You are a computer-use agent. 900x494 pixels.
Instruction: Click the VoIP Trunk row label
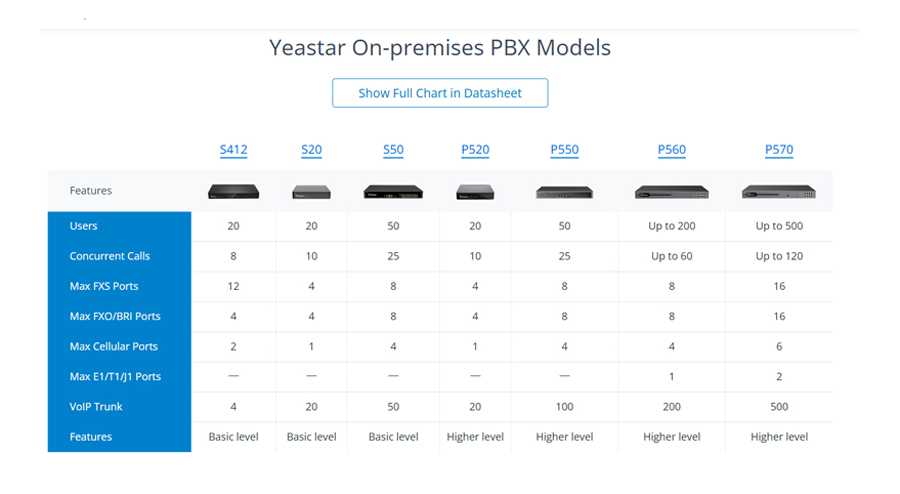(96, 407)
